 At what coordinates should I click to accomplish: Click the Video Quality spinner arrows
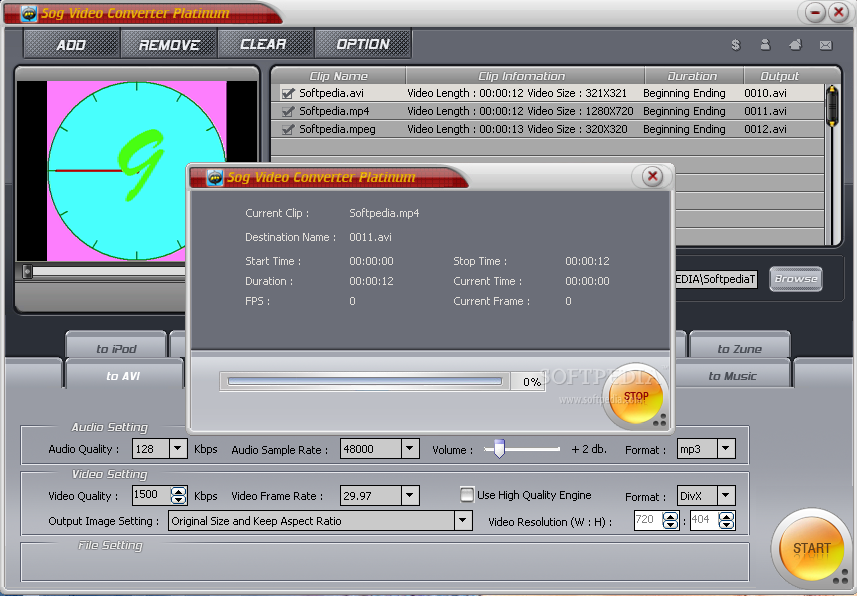(x=178, y=495)
